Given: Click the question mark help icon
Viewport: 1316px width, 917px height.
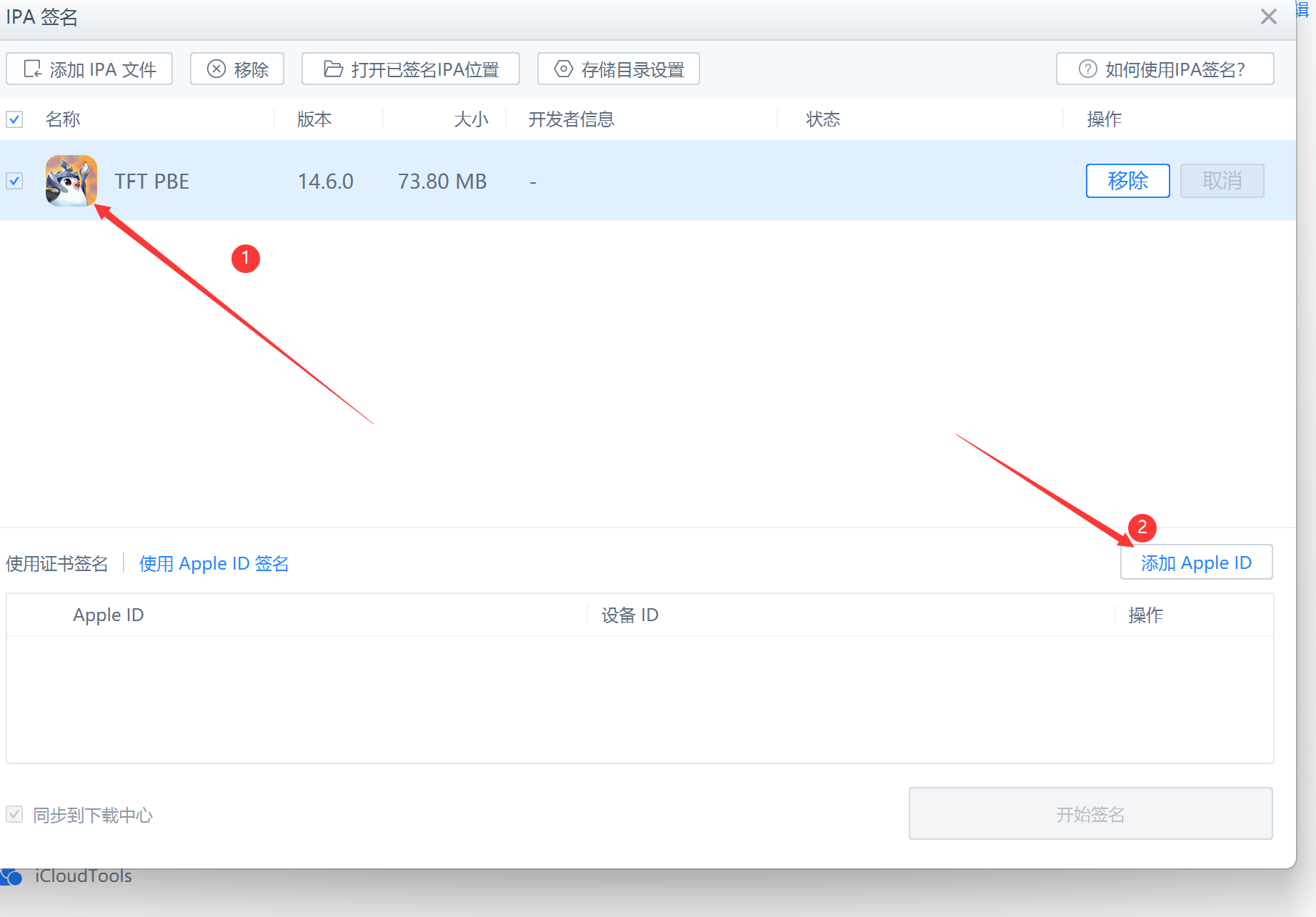Looking at the screenshot, I should click(x=1087, y=69).
